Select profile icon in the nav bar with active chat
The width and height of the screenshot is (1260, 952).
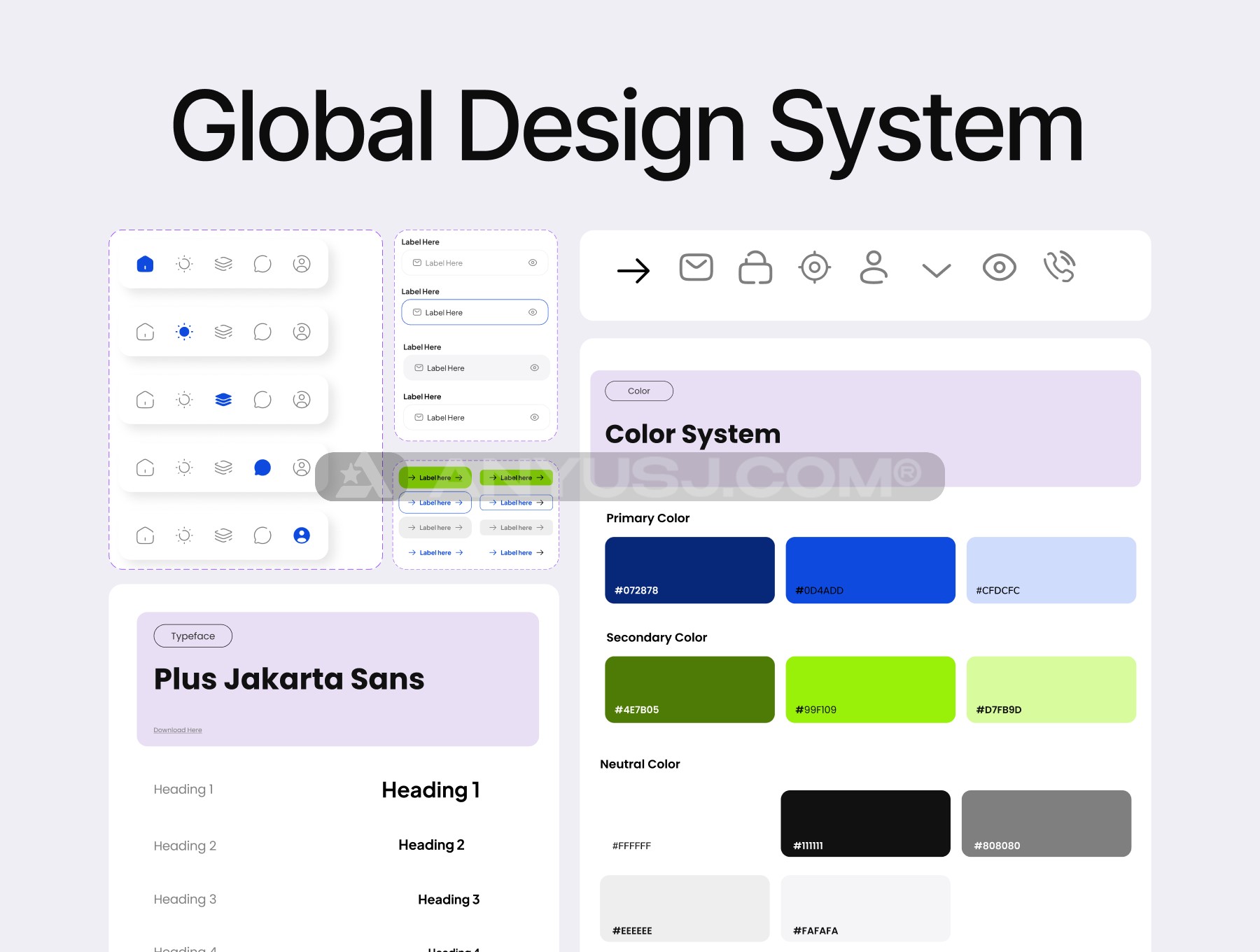coord(302,468)
